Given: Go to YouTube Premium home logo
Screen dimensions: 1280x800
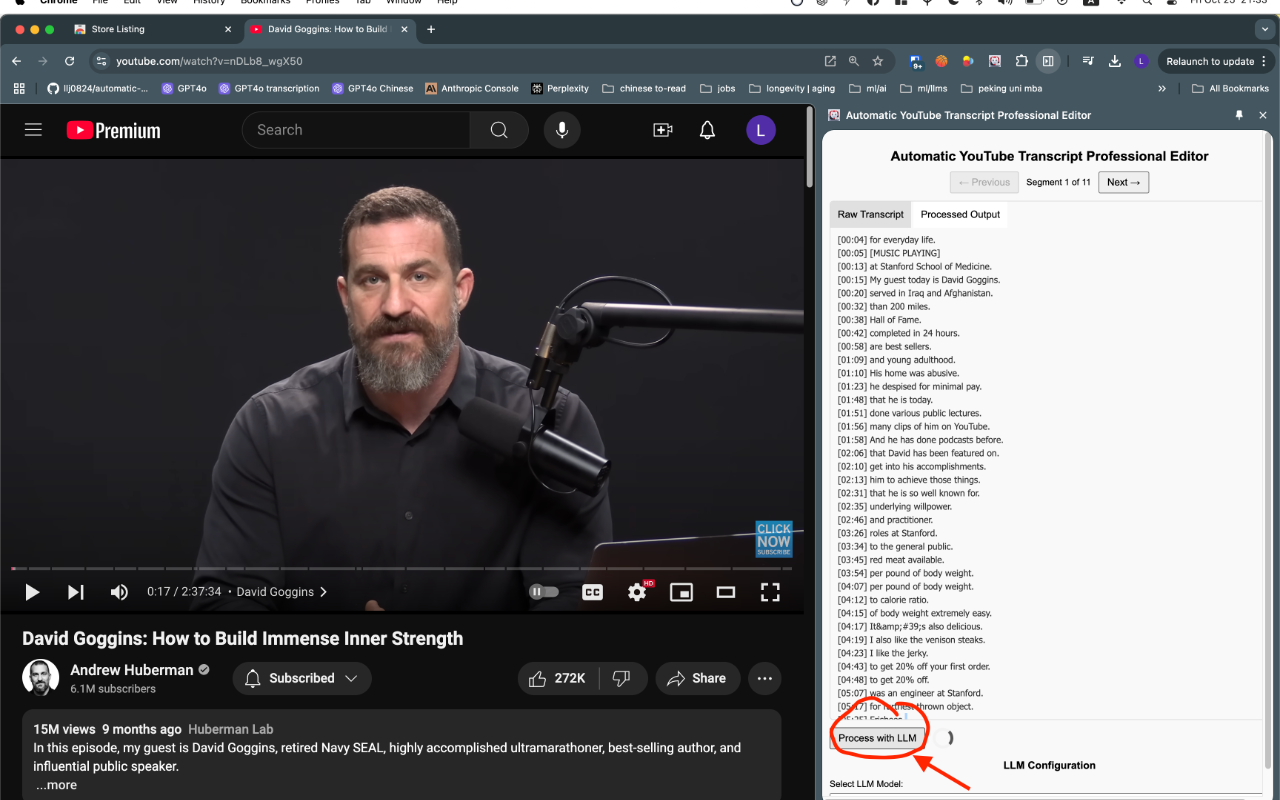Looking at the screenshot, I should (x=114, y=130).
